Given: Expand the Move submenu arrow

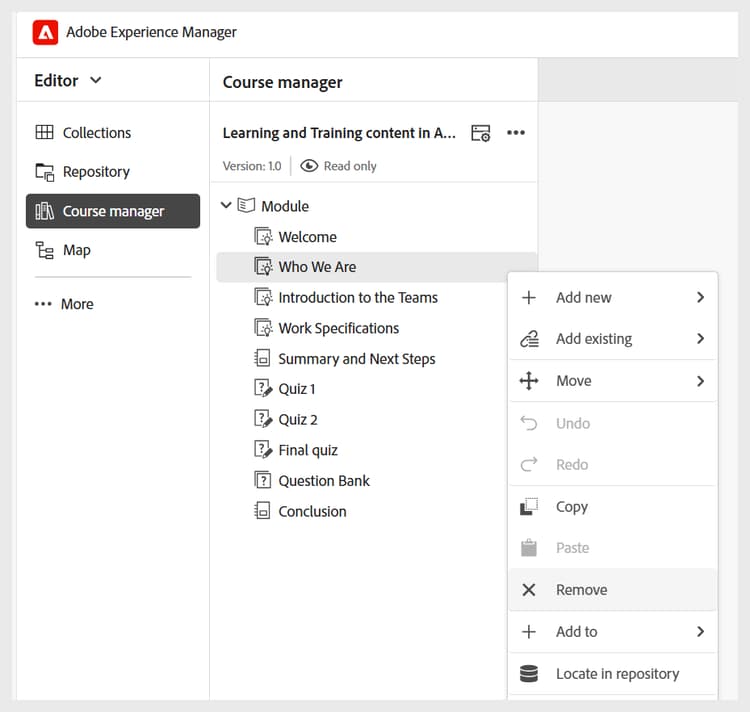Looking at the screenshot, I should (x=700, y=381).
